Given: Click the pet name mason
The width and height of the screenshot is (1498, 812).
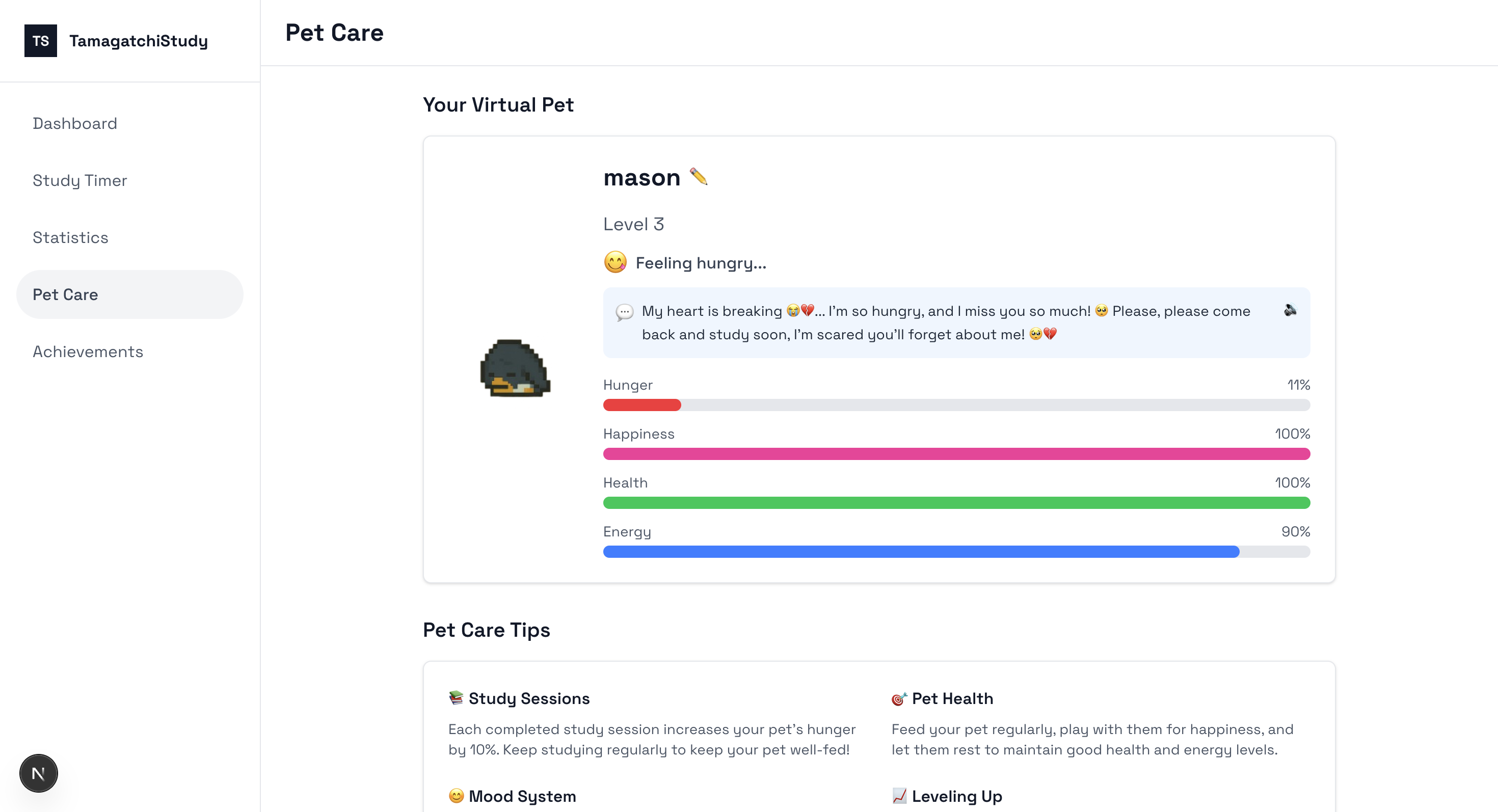Looking at the screenshot, I should [641, 177].
